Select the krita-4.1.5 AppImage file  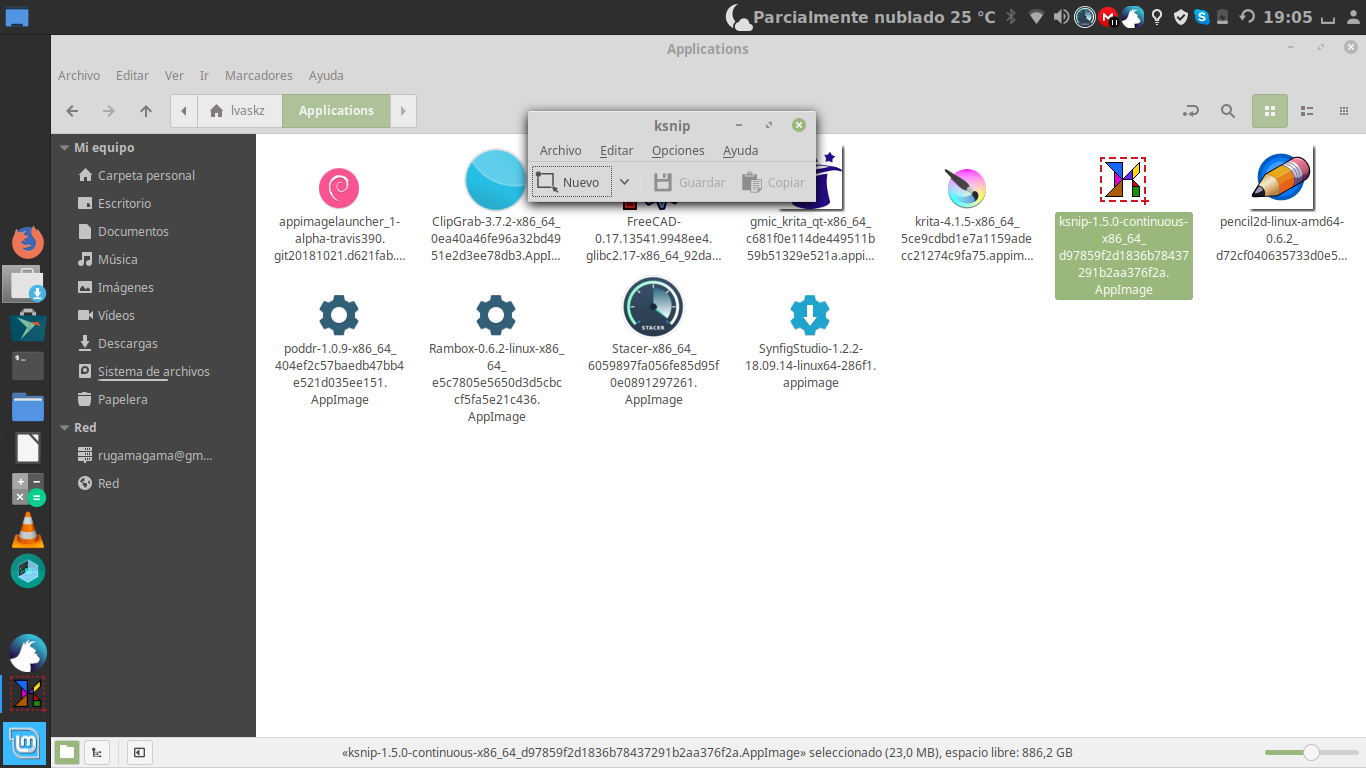(966, 187)
